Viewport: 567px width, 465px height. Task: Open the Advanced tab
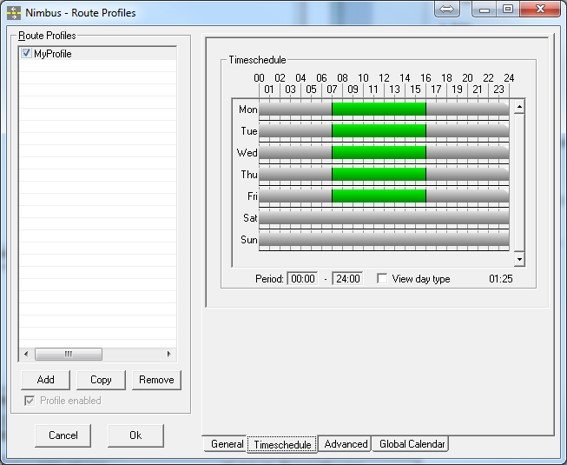[345, 444]
